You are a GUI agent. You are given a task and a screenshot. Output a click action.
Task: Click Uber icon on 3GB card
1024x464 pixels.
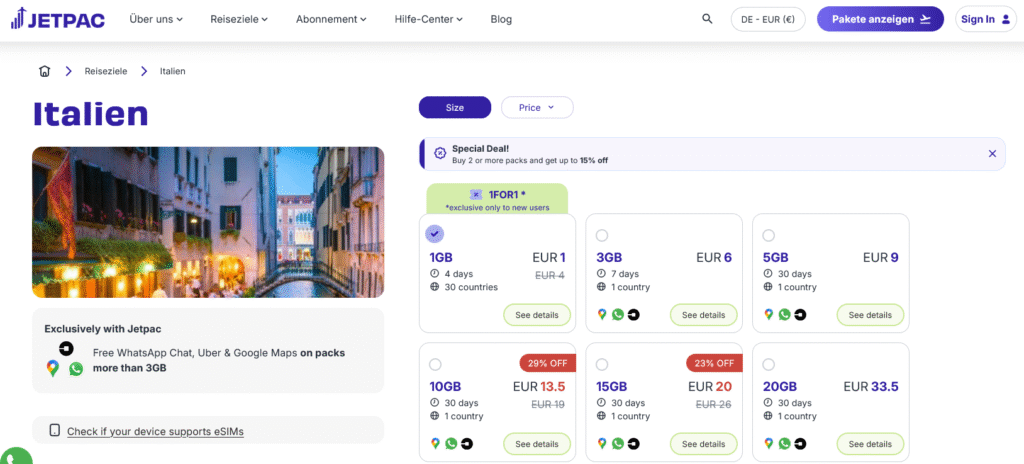click(633, 314)
